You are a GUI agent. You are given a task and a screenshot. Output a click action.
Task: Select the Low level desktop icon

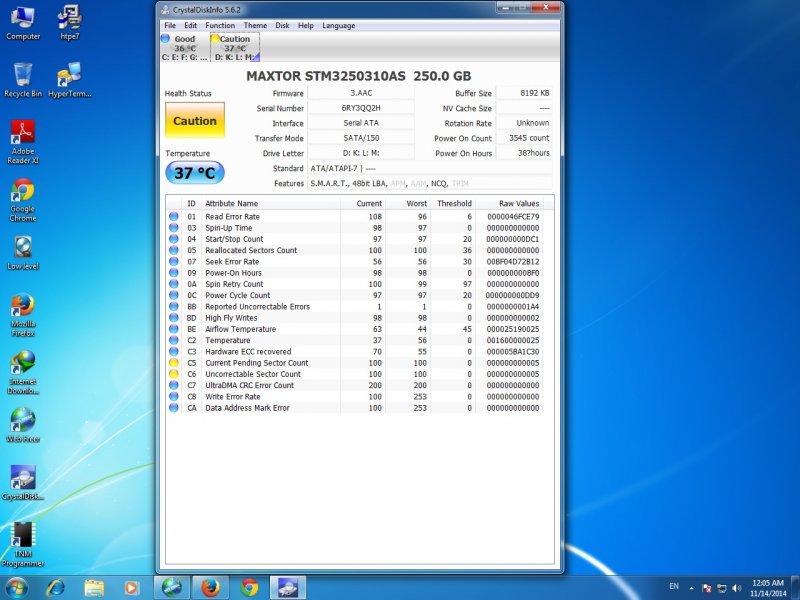pos(23,253)
